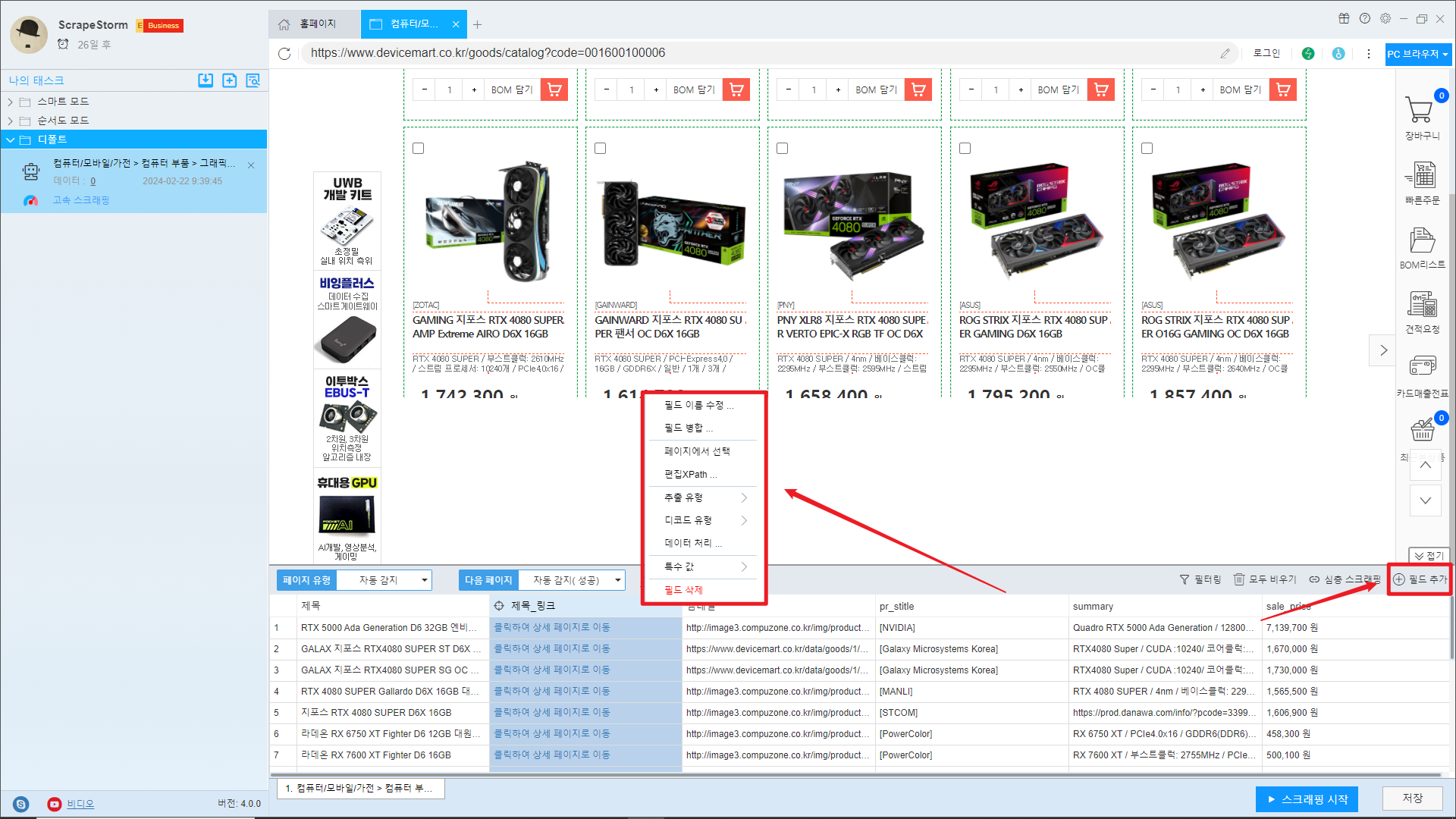Screen dimensions: 1456x819
Task: Open the 다음 페이지 자동 감지 dropdown
Action: [572, 580]
